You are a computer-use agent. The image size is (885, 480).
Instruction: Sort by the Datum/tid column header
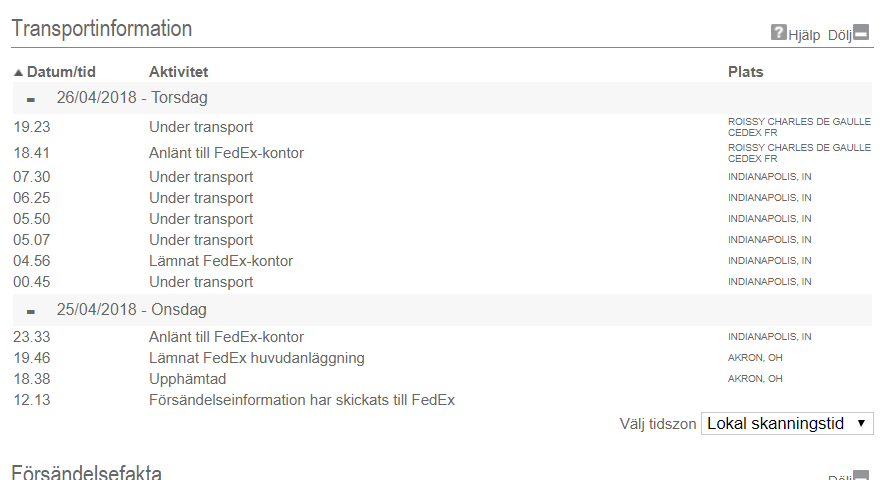pyautogui.click(x=61, y=72)
